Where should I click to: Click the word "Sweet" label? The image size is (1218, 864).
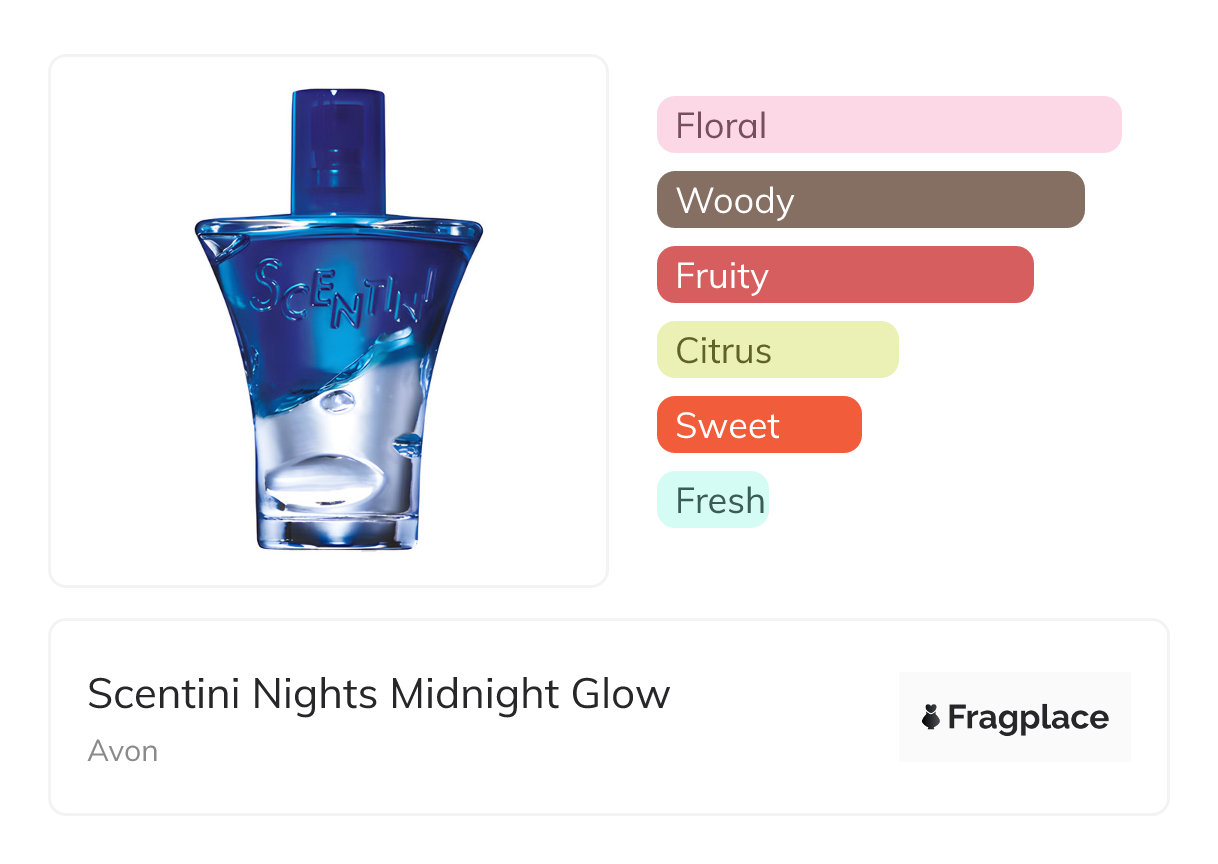pyautogui.click(x=727, y=426)
